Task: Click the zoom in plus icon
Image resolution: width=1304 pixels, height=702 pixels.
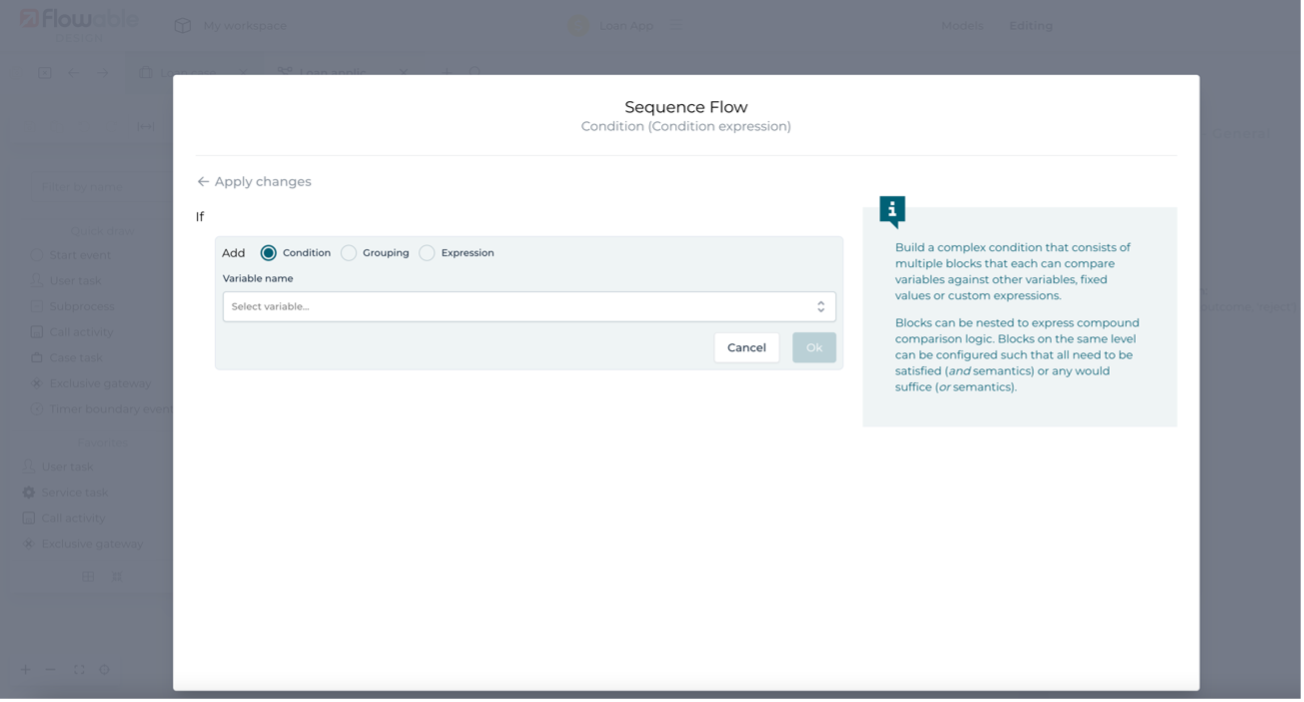Action: tap(26, 669)
